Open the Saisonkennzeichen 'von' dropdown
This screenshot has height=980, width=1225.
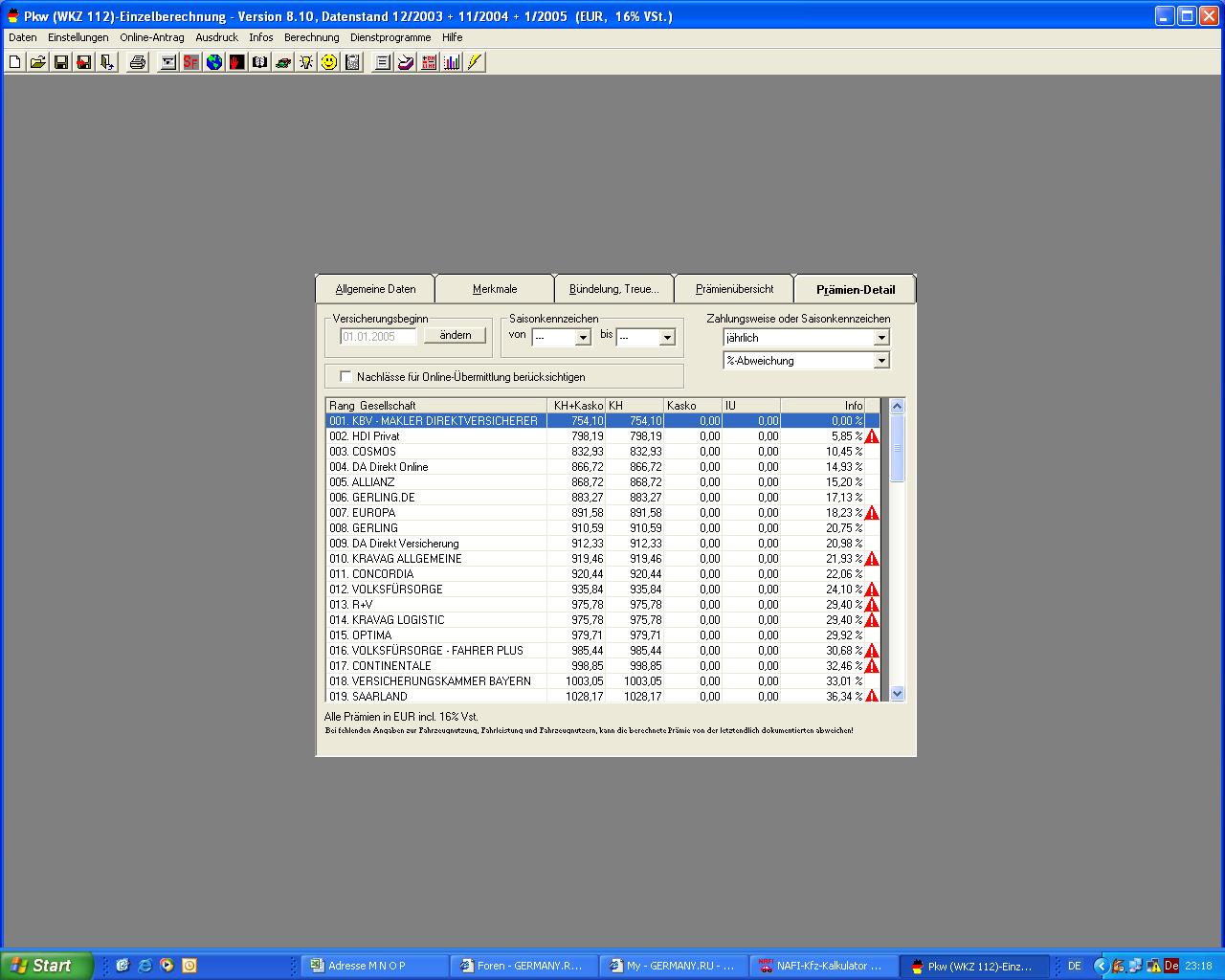pos(583,338)
